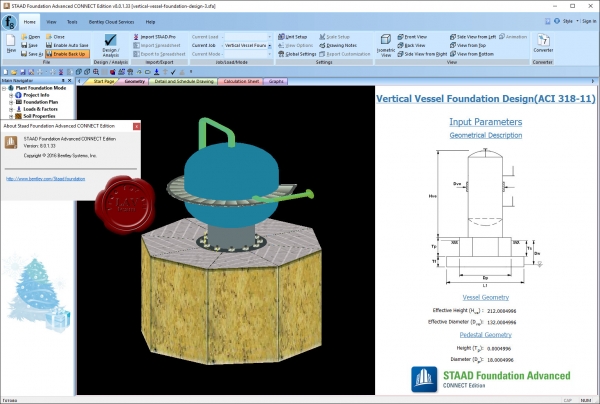600x404 pixels.
Task: Click Import STAAD.Pro
Action: coord(155,37)
